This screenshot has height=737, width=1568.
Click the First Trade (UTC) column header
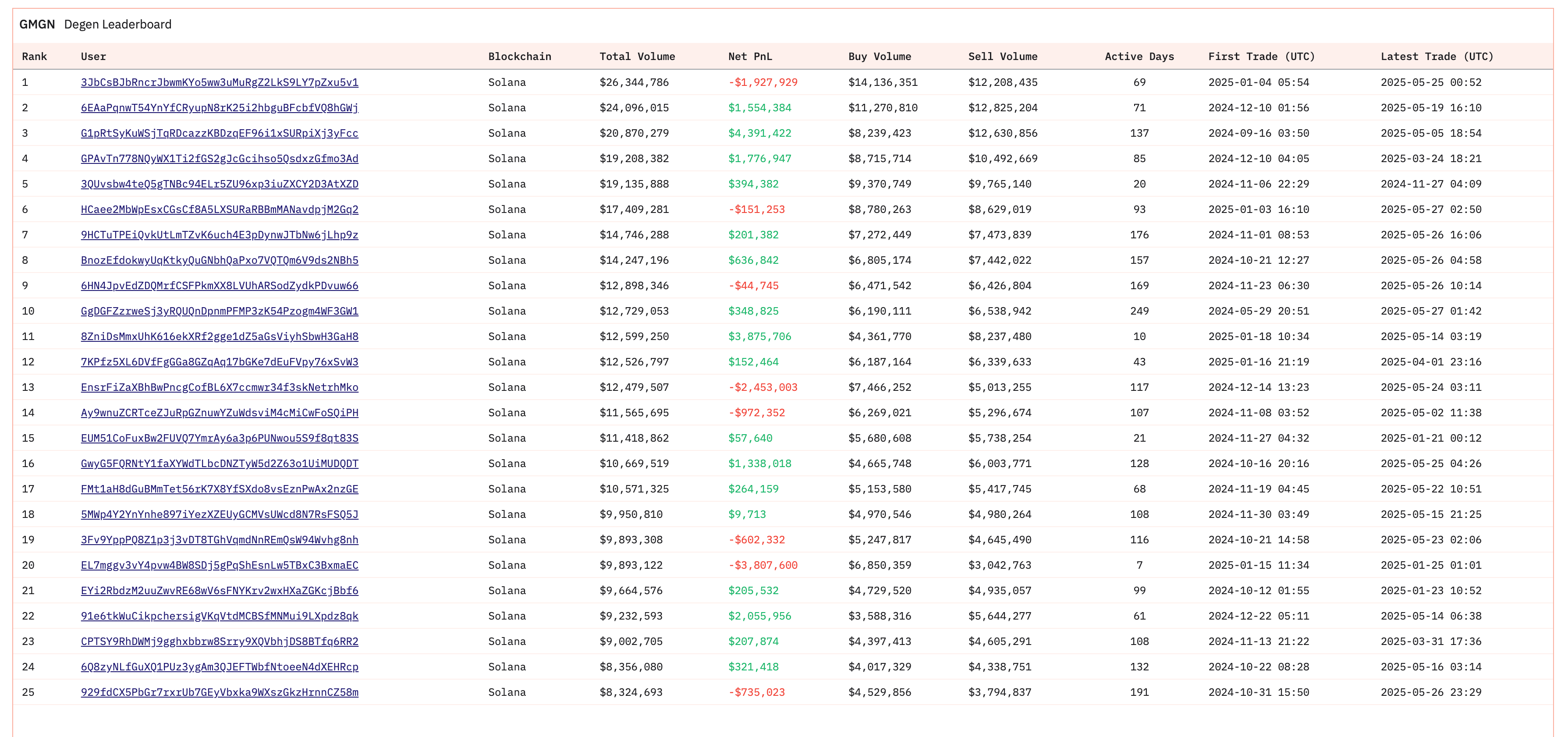tap(1261, 57)
